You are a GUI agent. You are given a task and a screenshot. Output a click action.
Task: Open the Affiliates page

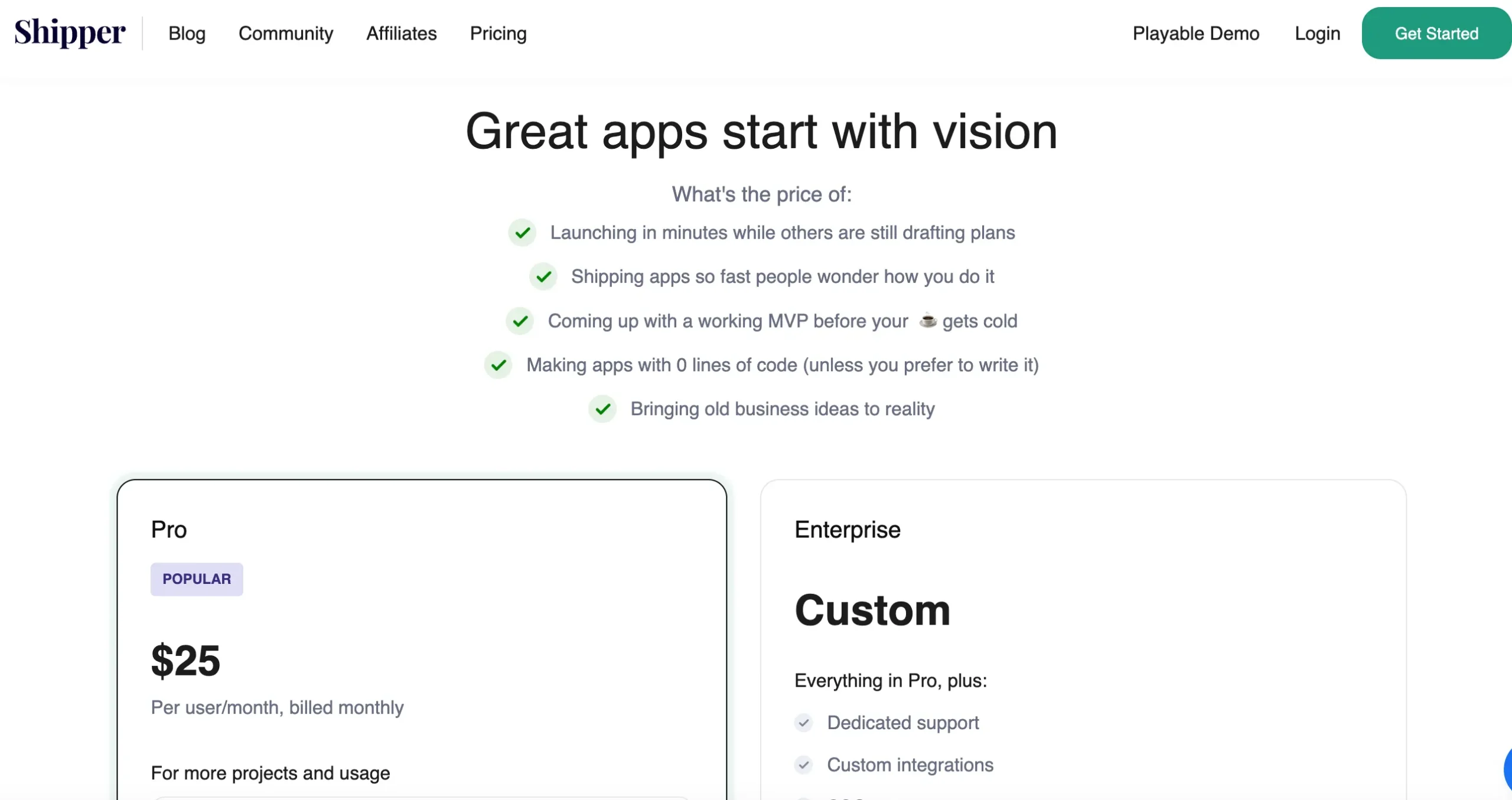(x=402, y=34)
